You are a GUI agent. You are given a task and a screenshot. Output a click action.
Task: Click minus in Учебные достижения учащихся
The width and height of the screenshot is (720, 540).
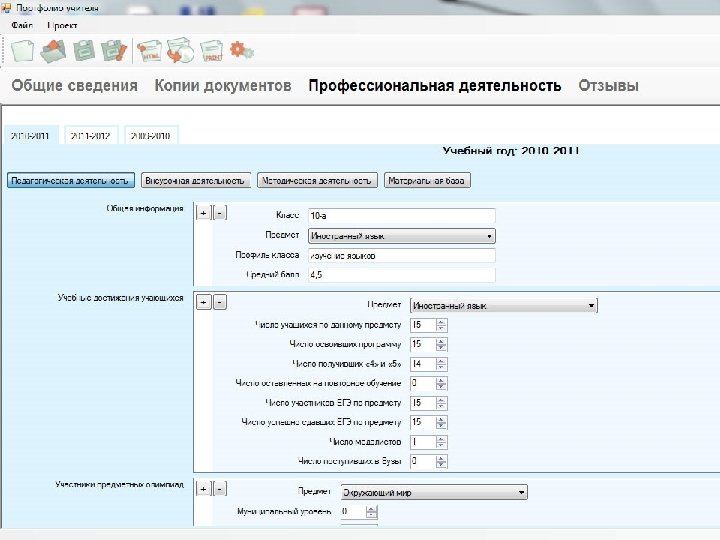[220, 302]
